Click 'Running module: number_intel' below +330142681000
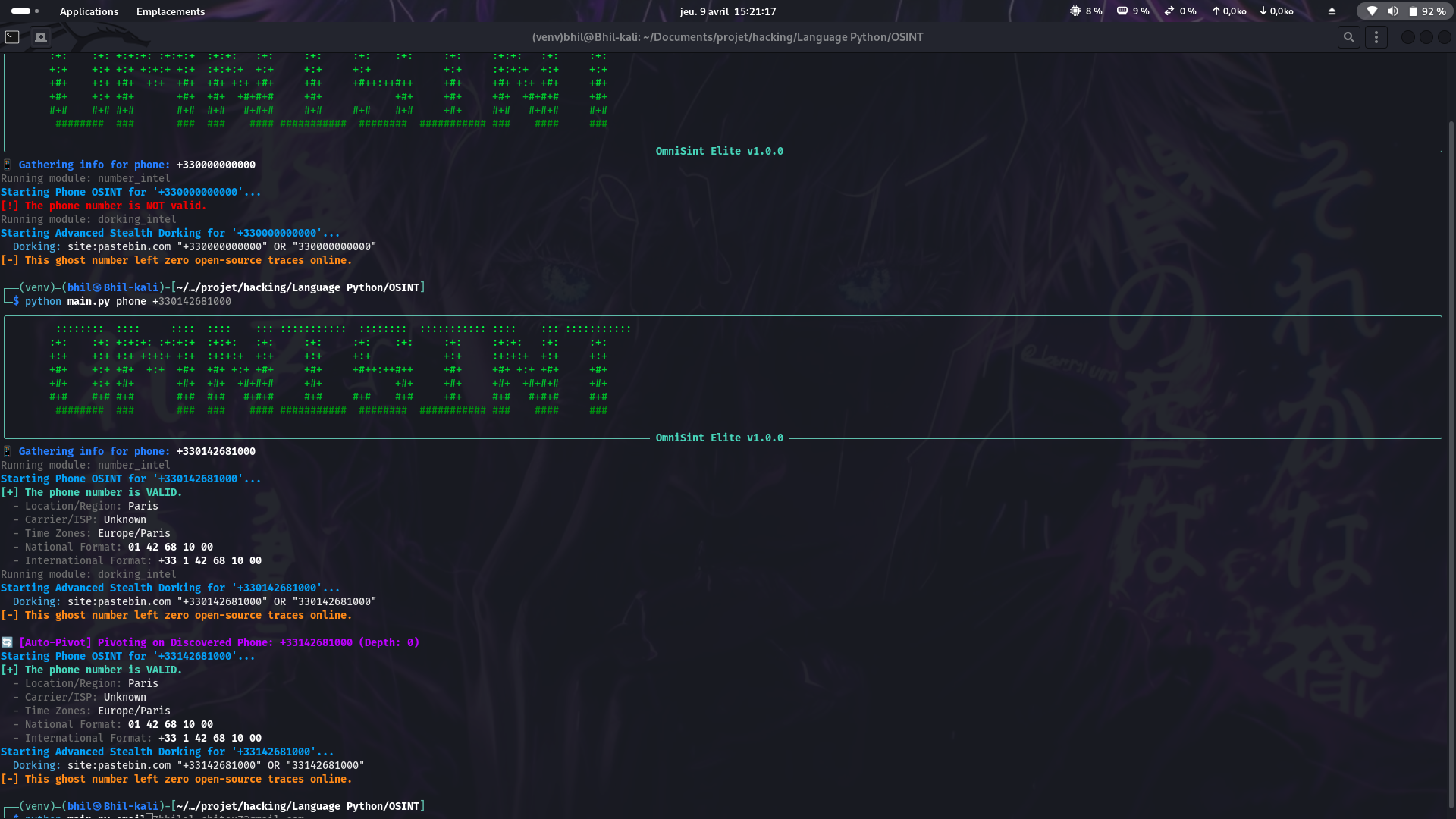Image resolution: width=1456 pixels, height=819 pixels. 85,465
